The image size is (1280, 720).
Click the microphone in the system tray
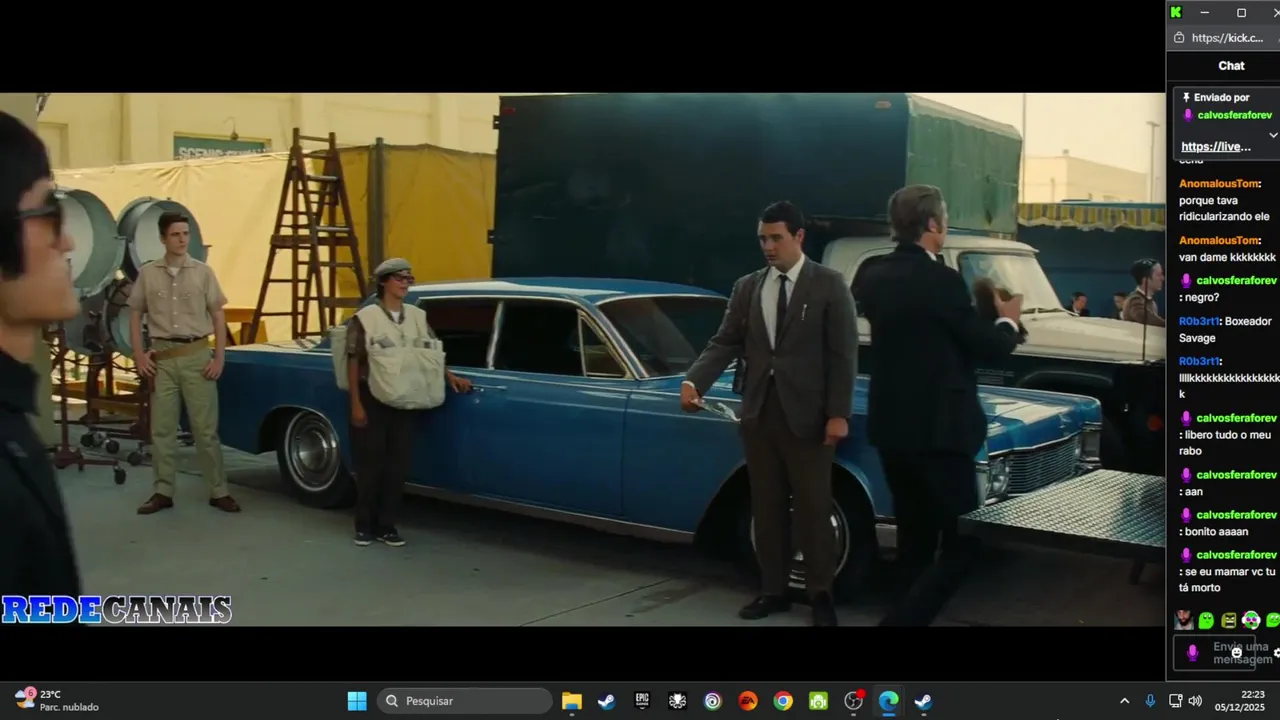point(1150,701)
